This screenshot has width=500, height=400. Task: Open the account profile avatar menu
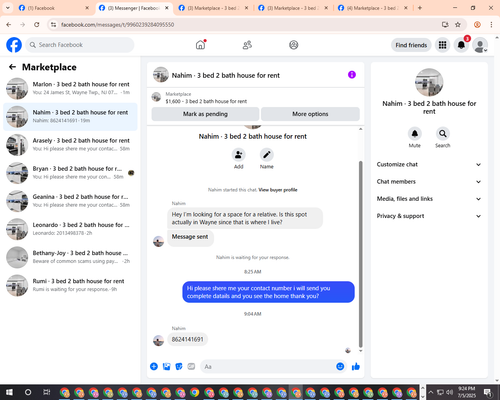point(480,45)
